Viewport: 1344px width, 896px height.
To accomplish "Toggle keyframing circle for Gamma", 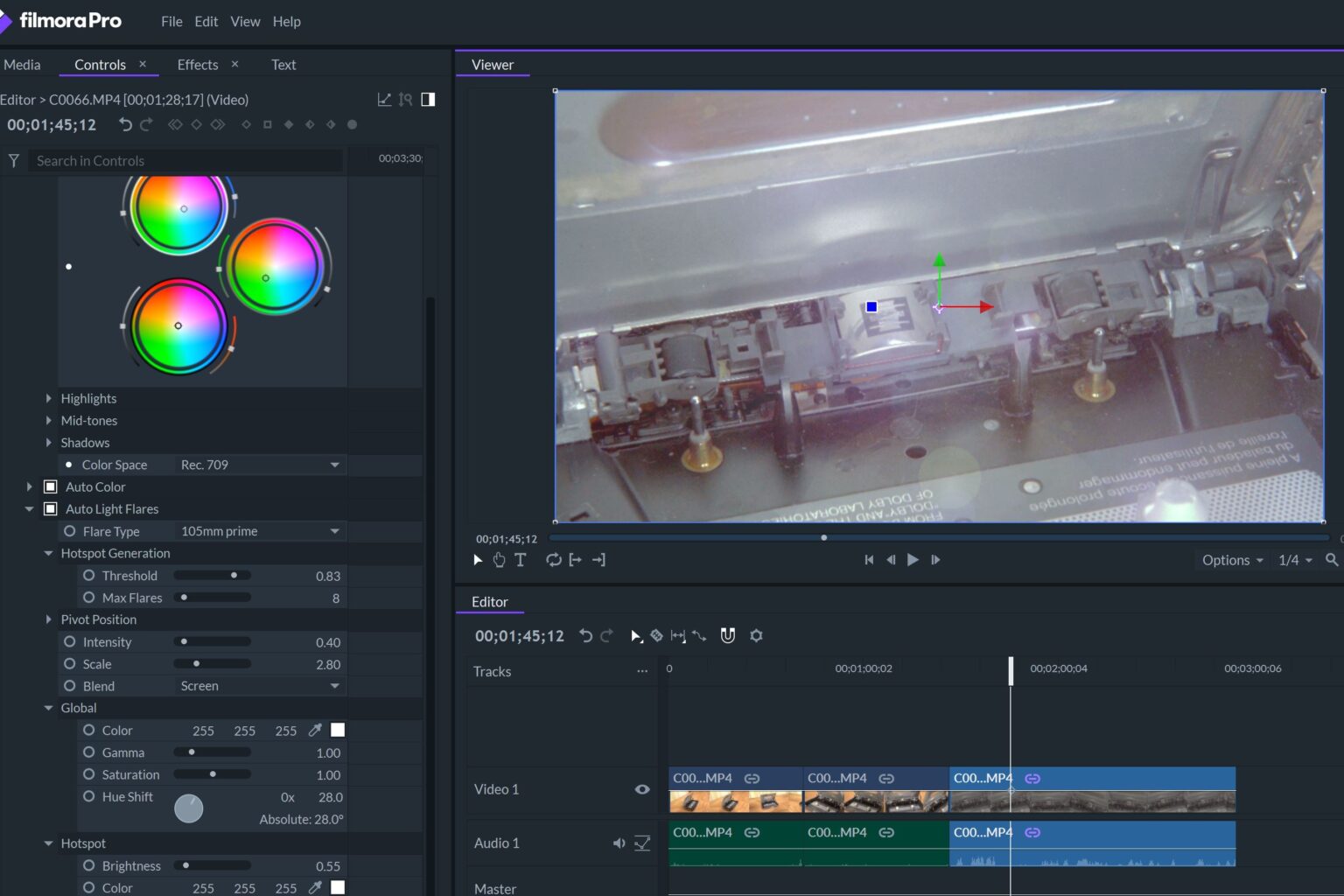I will click(89, 752).
